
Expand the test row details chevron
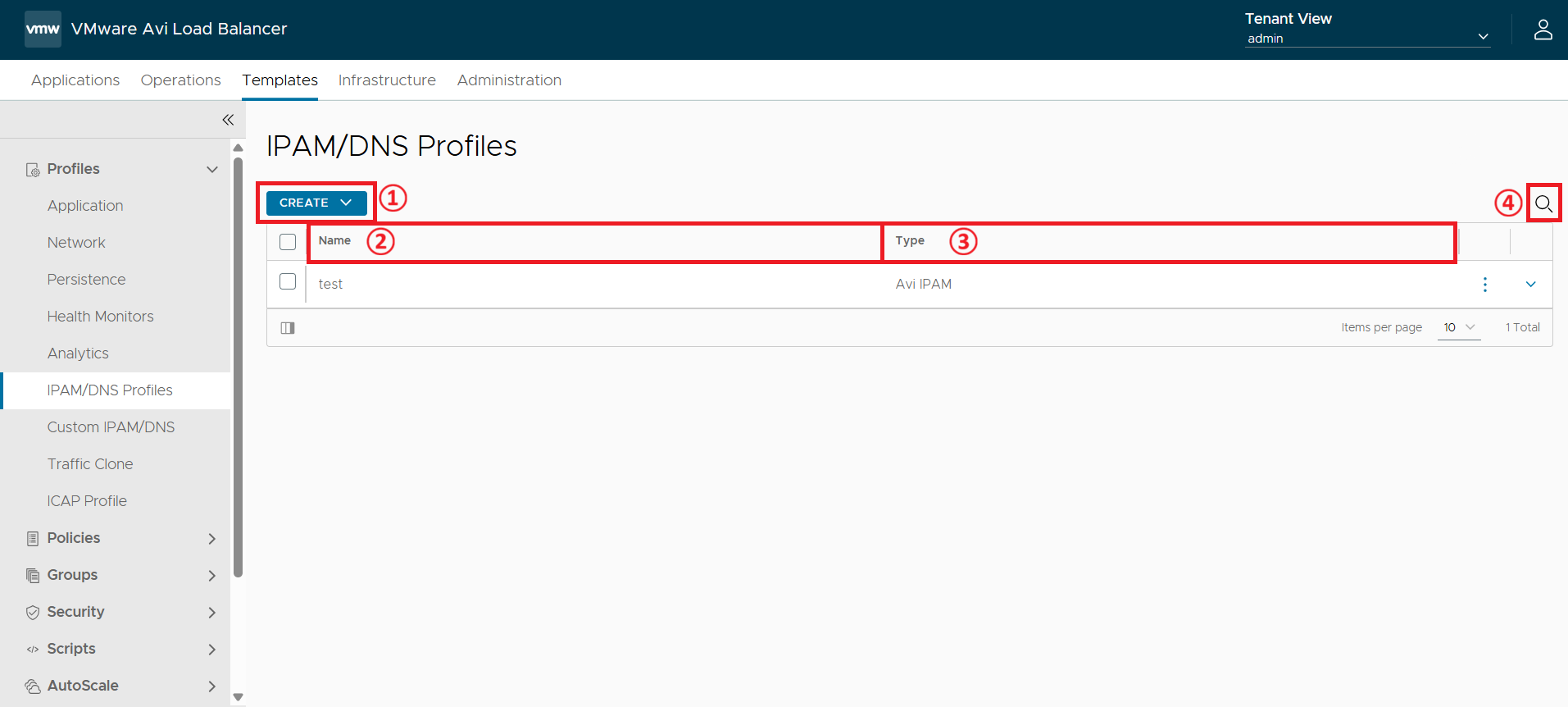tap(1530, 284)
